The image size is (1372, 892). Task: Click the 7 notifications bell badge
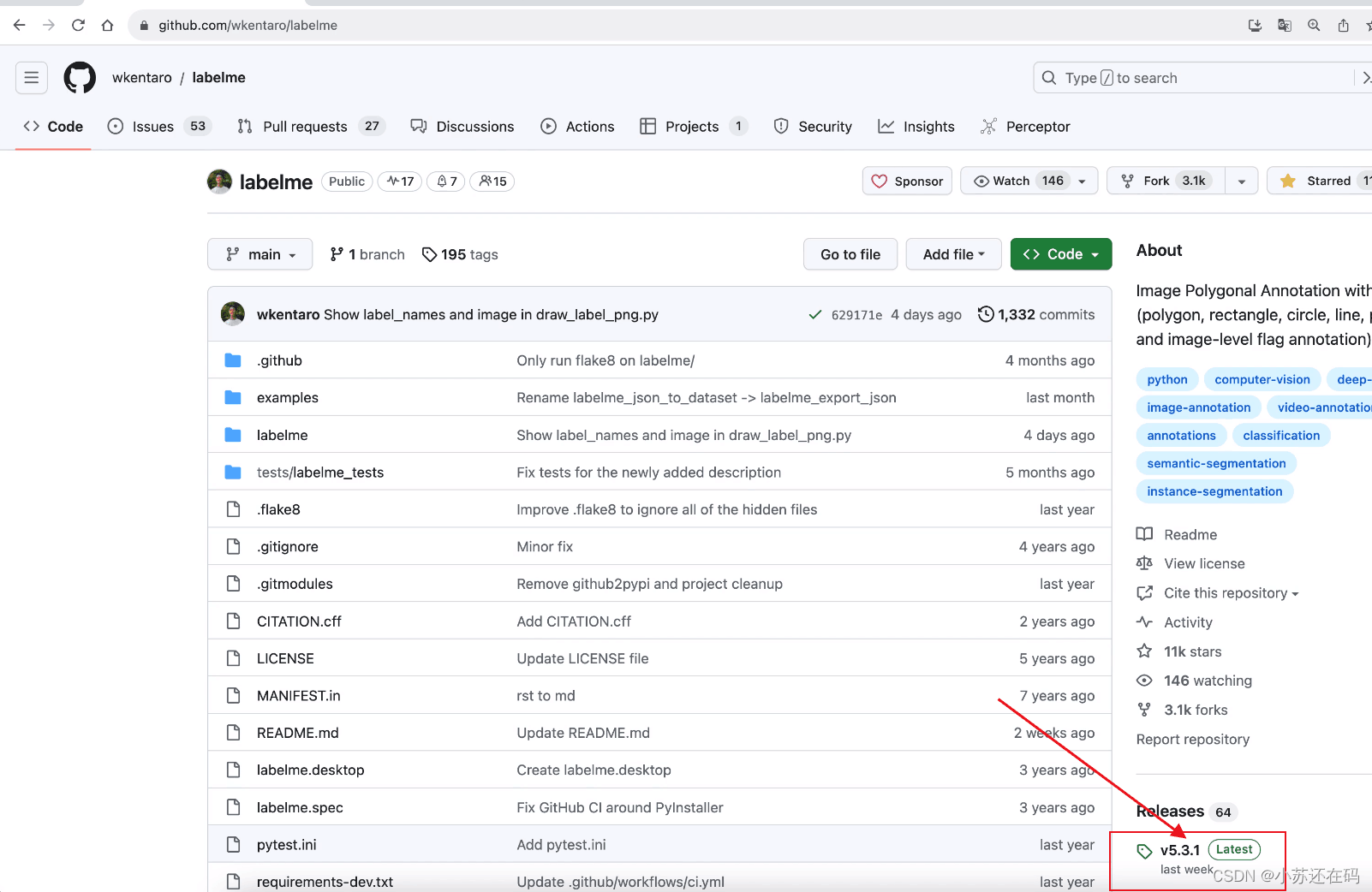446,181
